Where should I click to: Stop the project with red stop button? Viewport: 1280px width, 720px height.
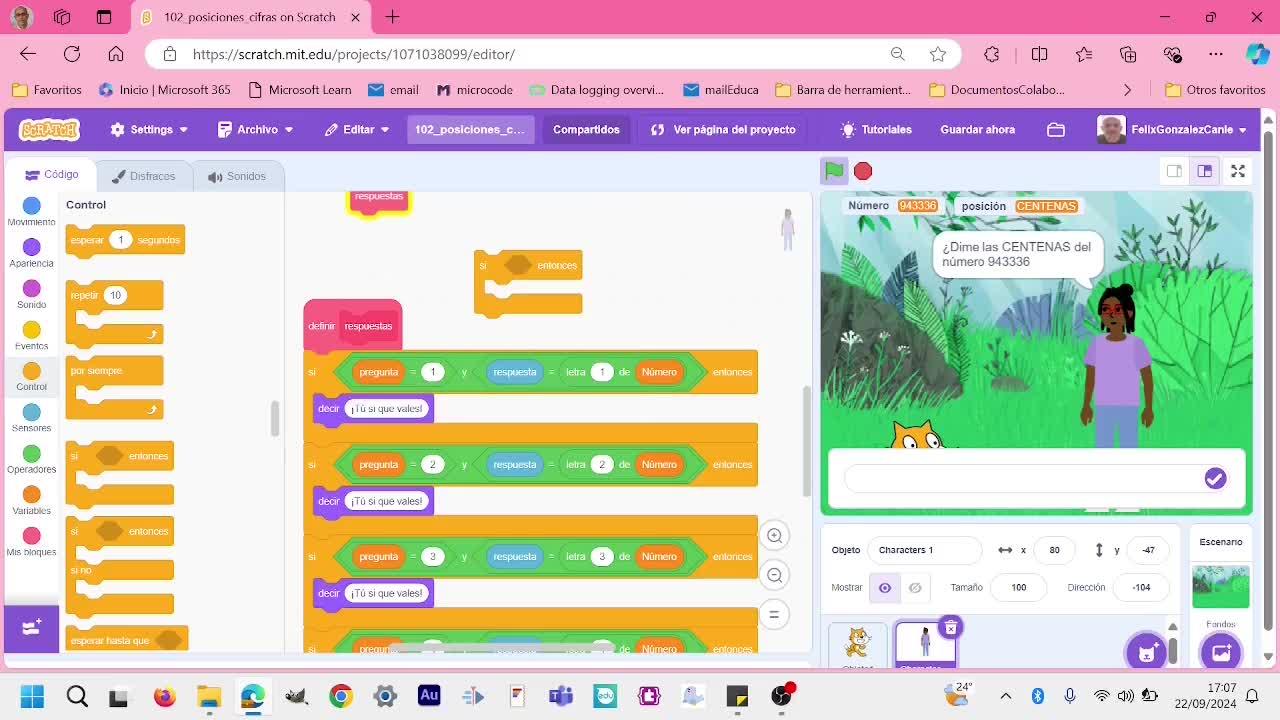click(x=863, y=171)
